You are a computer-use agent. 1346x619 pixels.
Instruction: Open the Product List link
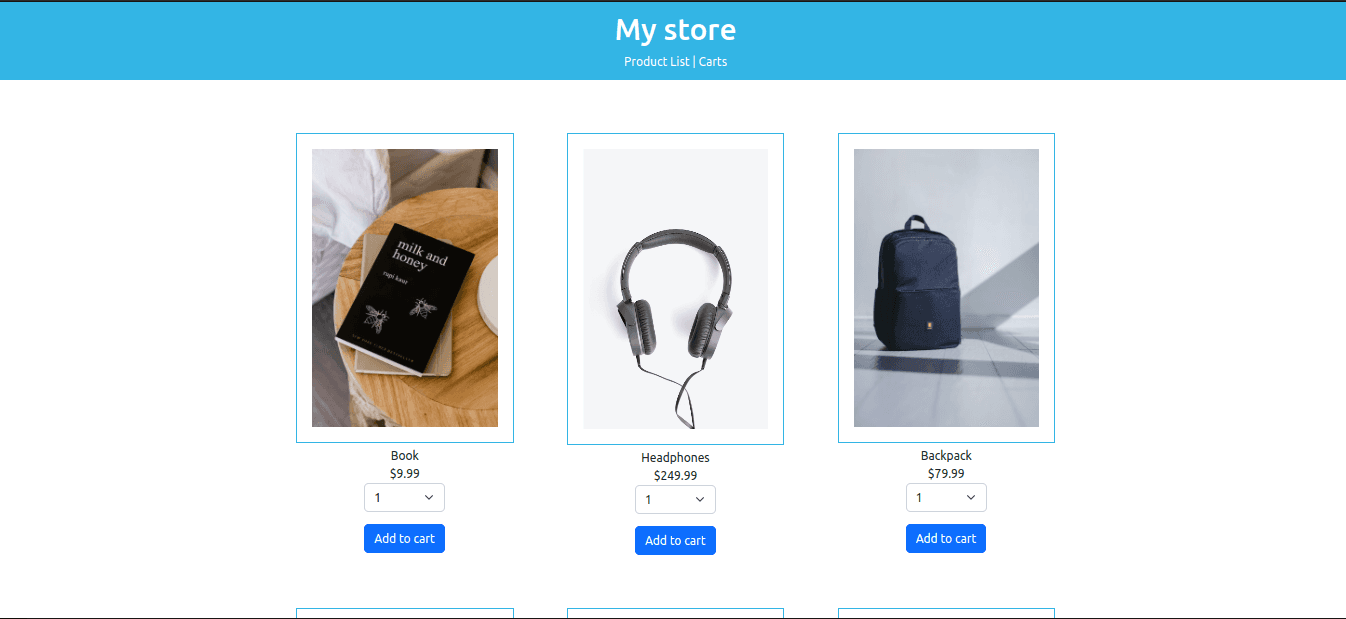(x=656, y=61)
